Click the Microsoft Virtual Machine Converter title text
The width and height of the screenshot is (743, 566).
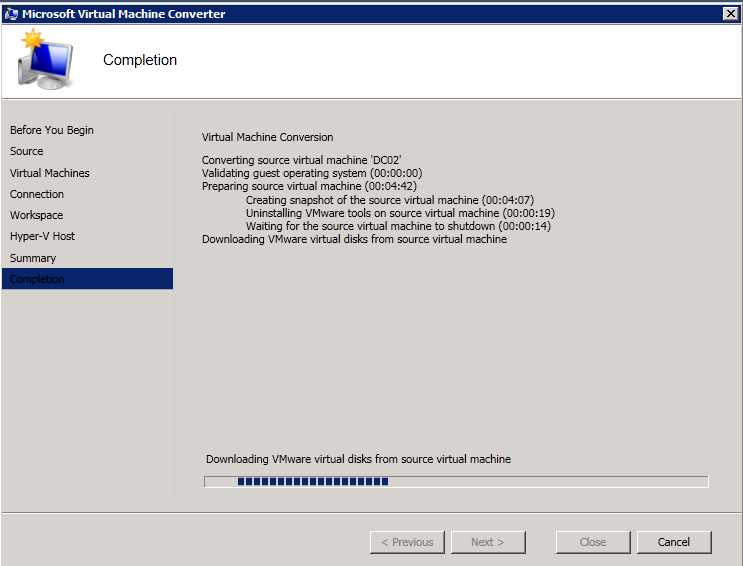coord(124,14)
